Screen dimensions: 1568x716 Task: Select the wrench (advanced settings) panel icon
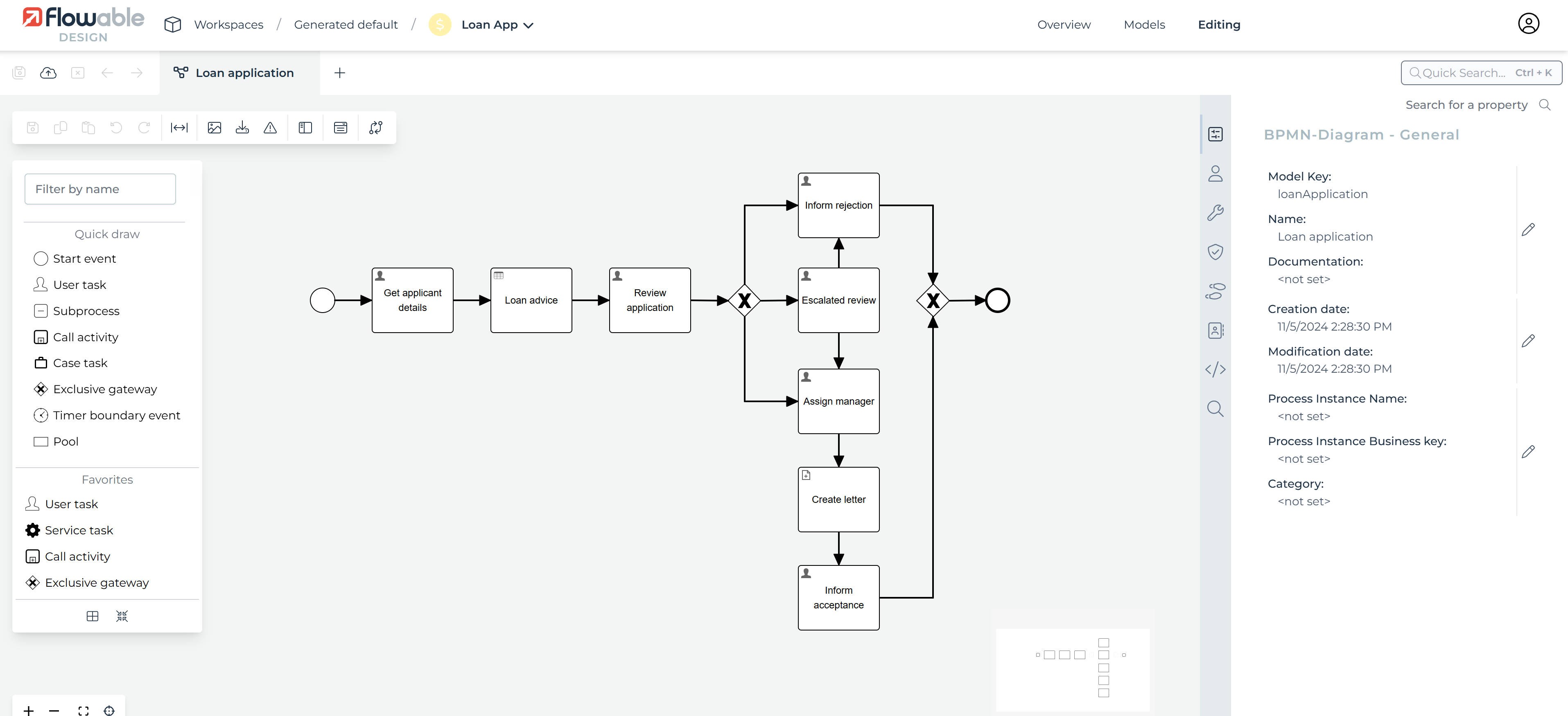pyautogui.click(x=1216, y=212)
